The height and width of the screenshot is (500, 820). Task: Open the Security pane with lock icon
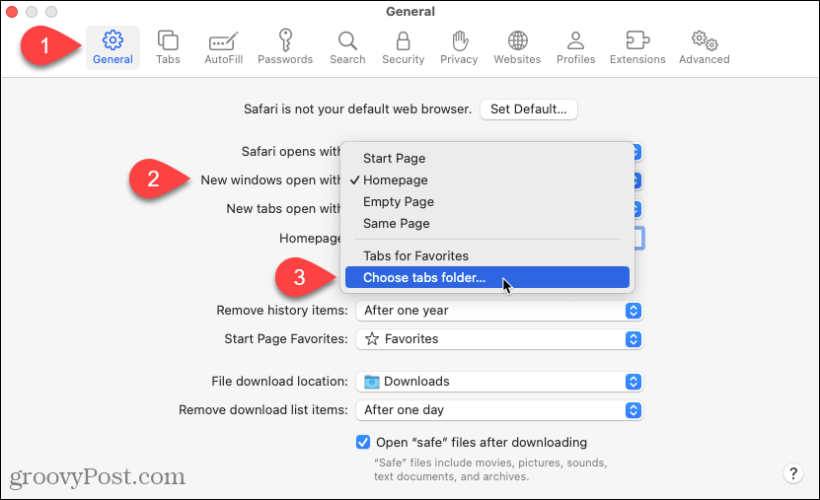pyautogui.click(x=403, y=48)
